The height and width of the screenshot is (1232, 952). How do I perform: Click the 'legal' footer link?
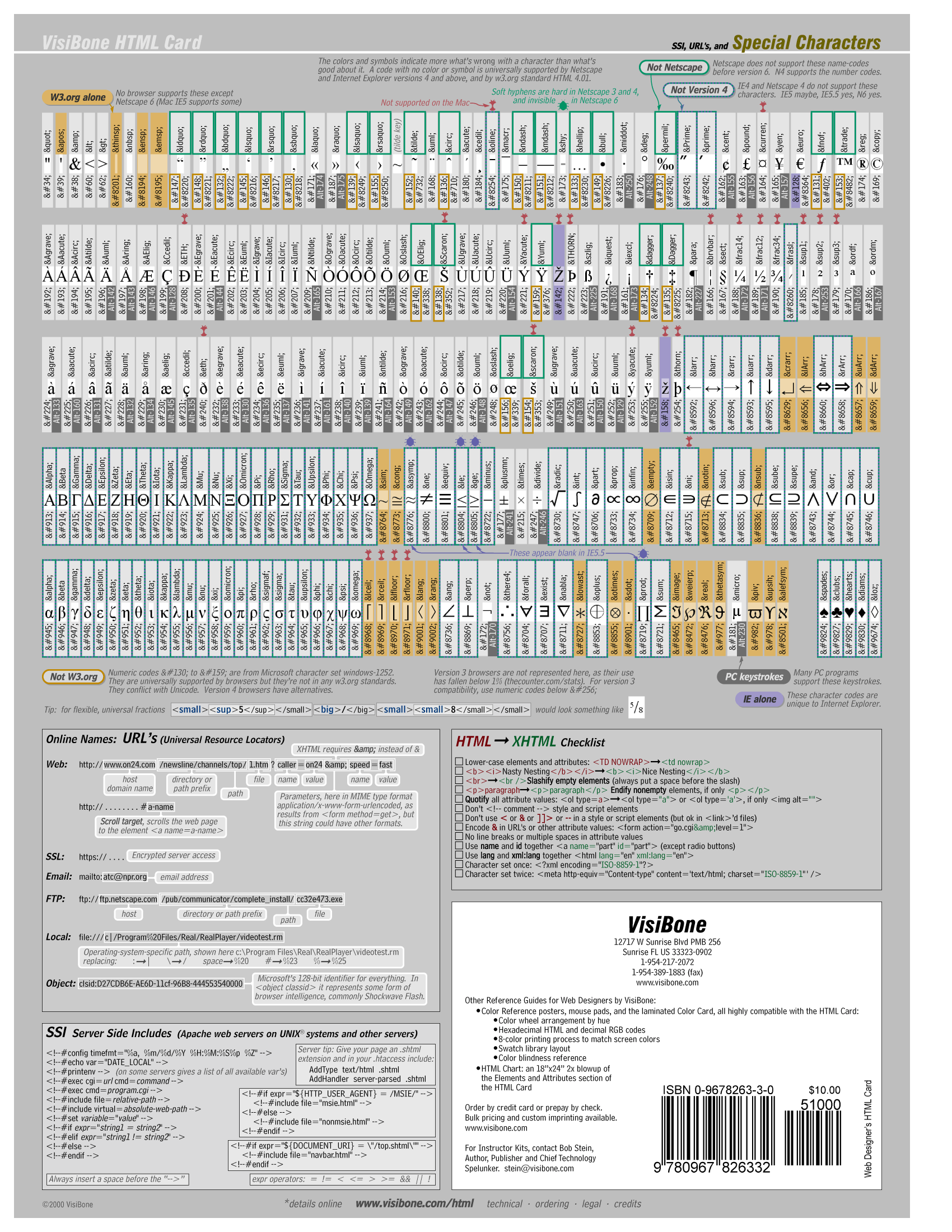591,1204
